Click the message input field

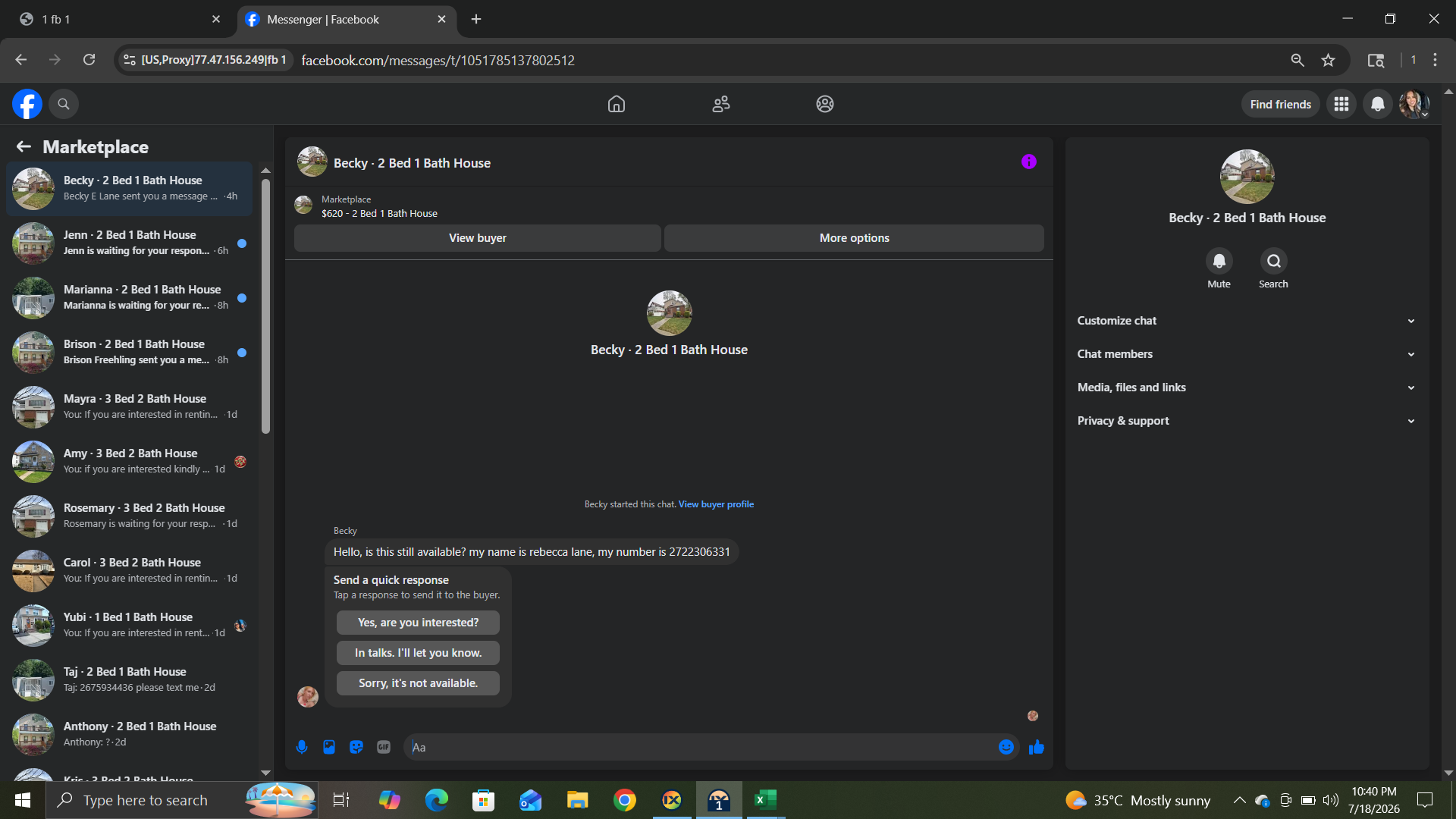click(701, 747)
